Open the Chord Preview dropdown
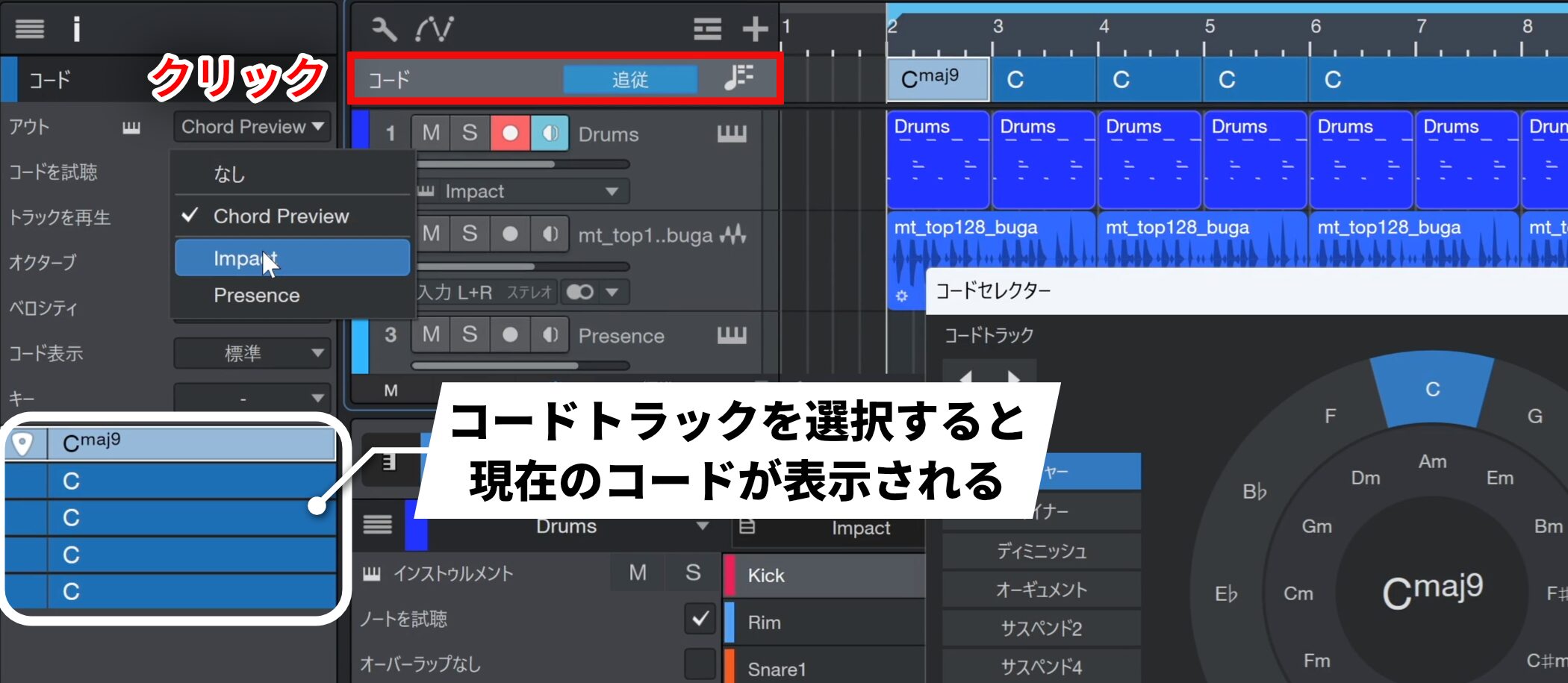Viewport: 1568px width, 683px height. (x=252, y=127)
